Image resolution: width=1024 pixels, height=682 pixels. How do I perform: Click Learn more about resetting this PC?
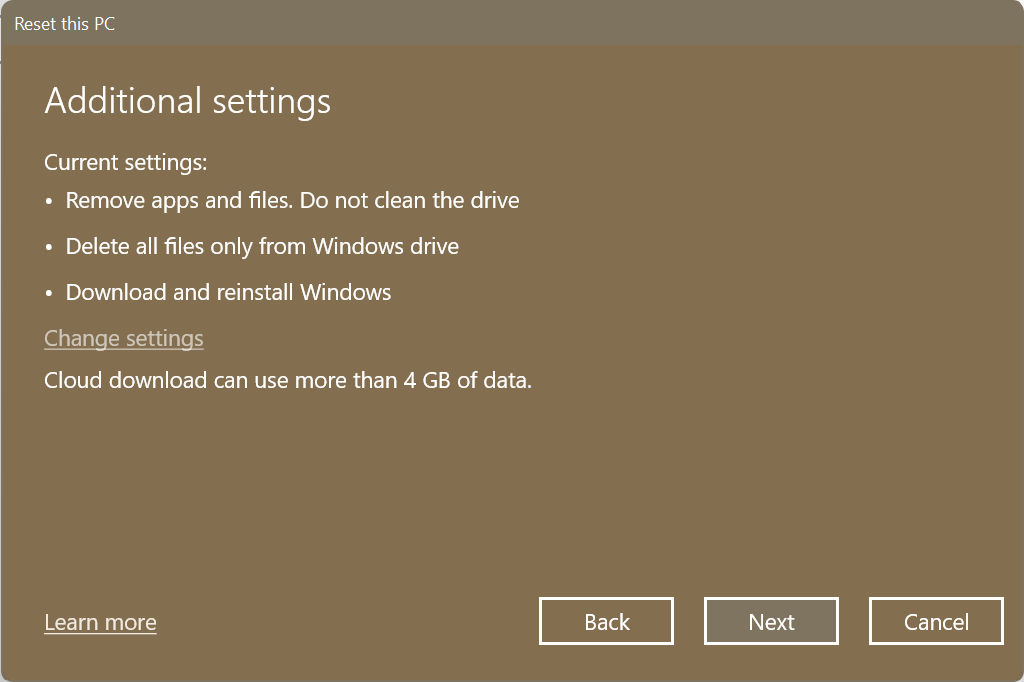(99, 622)
